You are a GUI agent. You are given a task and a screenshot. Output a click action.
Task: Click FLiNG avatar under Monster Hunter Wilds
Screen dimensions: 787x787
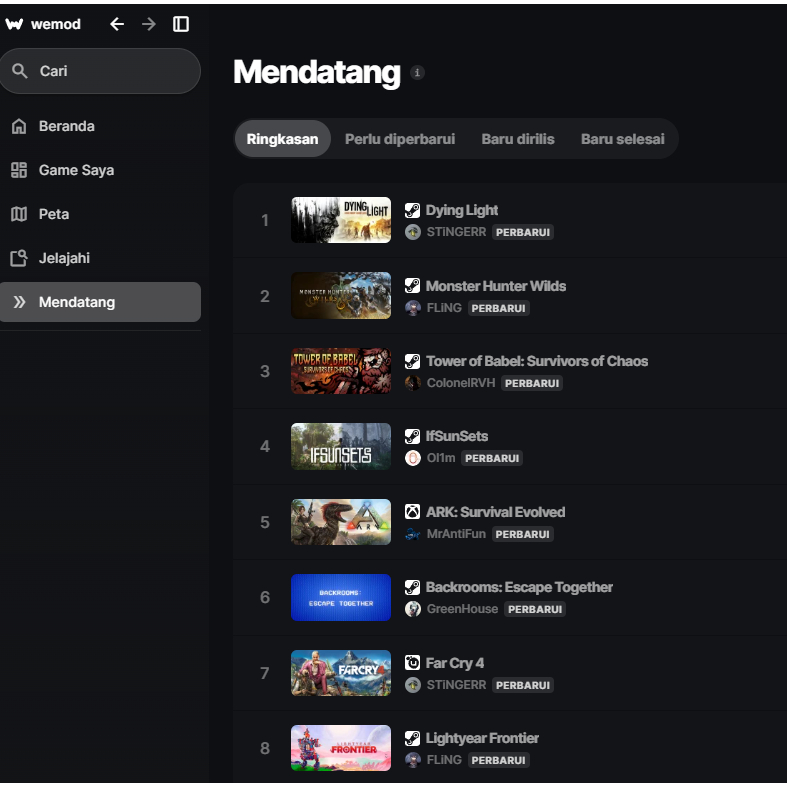(x=413, y=308)
